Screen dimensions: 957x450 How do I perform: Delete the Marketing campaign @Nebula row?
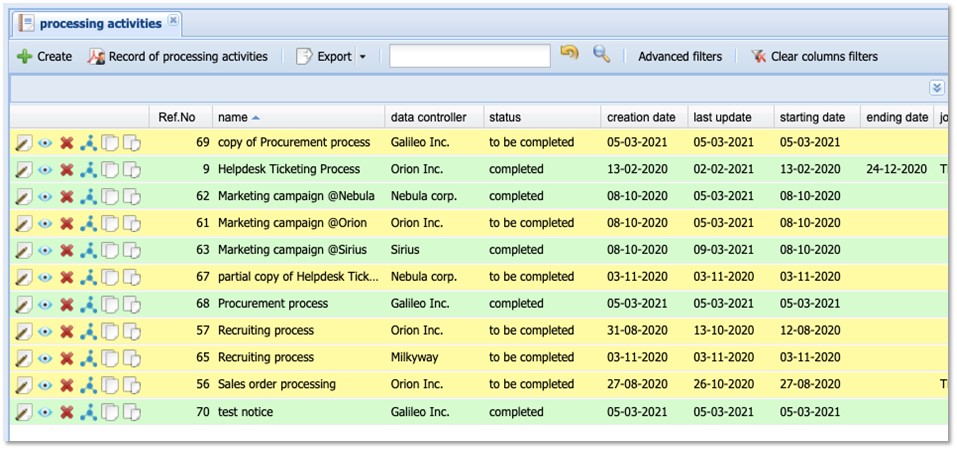coord(67,197)
